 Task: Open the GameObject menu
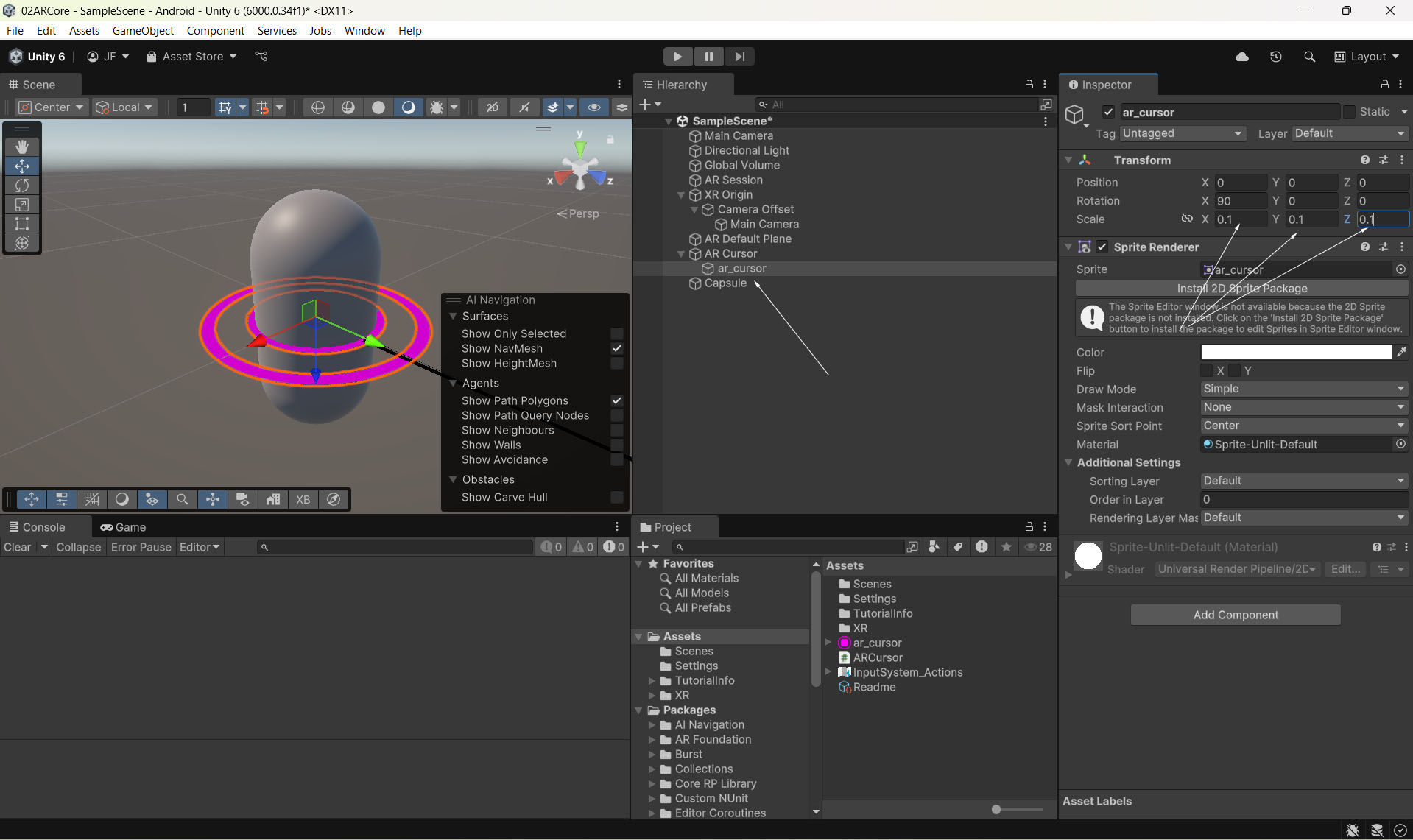pos(143,30)
